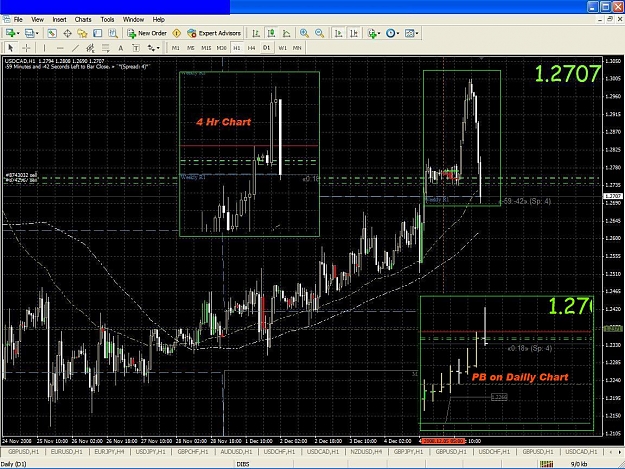Switch to the AUDUSD,H1 chart tab

point(236,452)
